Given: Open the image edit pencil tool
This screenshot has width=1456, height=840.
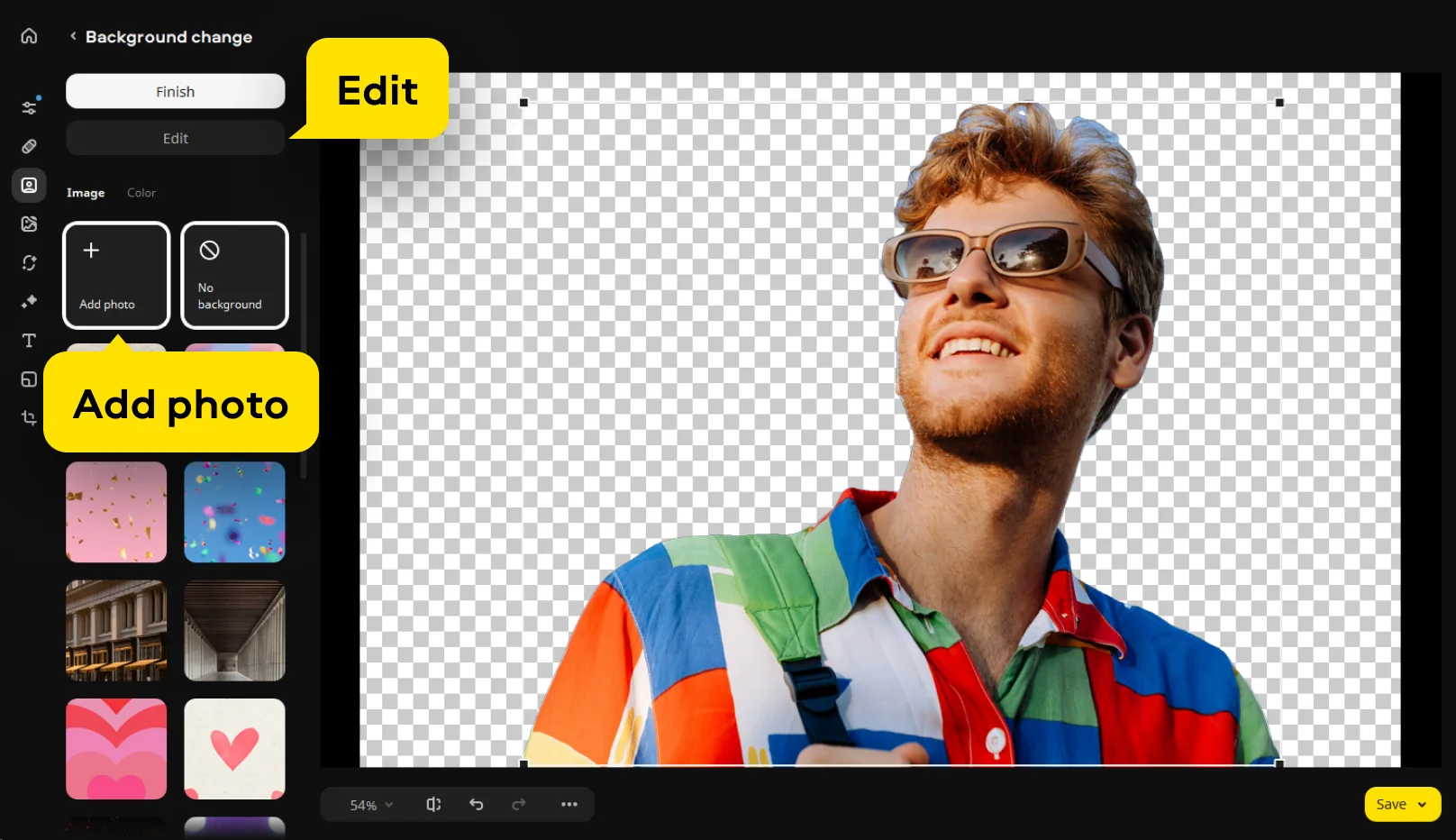Looking at the screenshot, I should click(x=29, y=224).
